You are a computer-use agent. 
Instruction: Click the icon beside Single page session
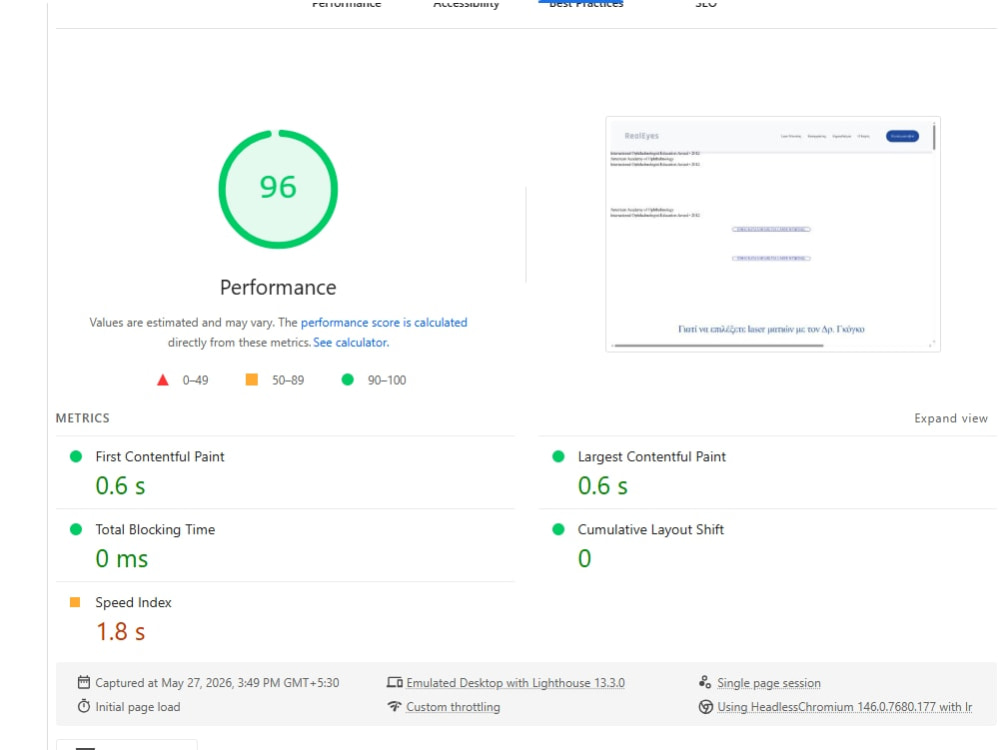tap(705, 682)
